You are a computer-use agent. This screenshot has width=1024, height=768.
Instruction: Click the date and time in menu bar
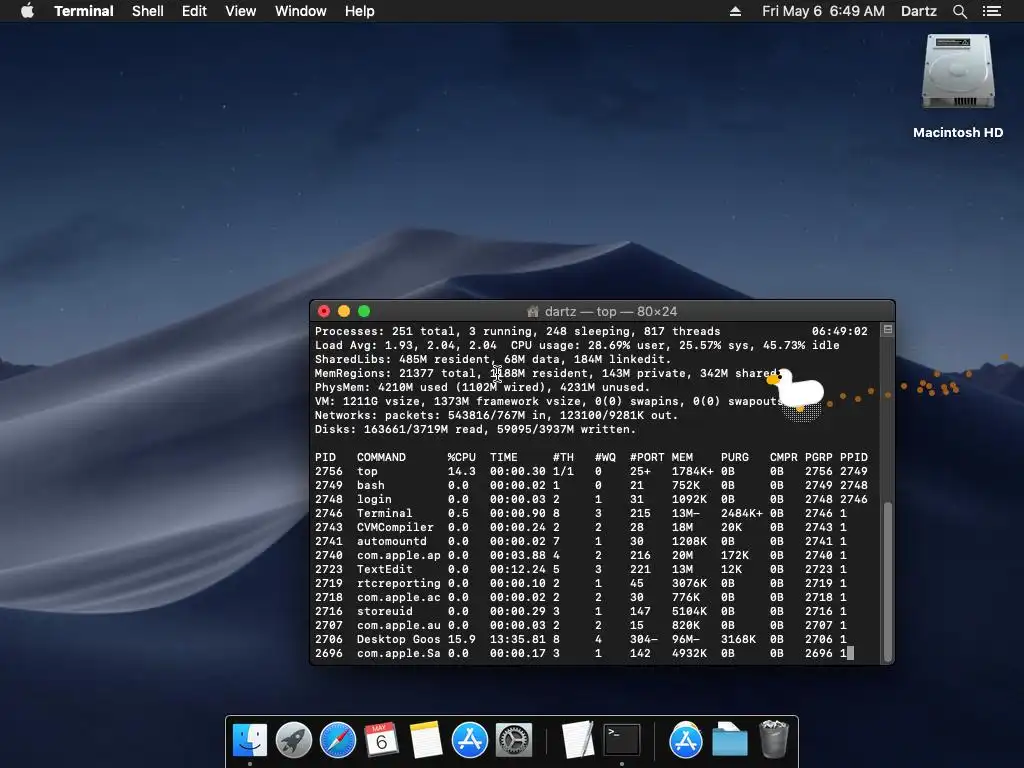pyautogui.click(x=823, y=11)
